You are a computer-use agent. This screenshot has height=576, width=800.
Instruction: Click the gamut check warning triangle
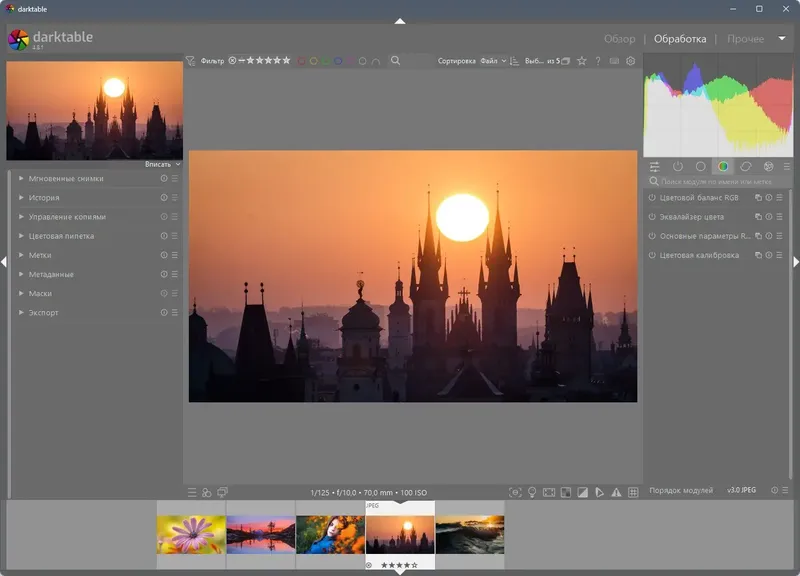click(x=616, y=492)
